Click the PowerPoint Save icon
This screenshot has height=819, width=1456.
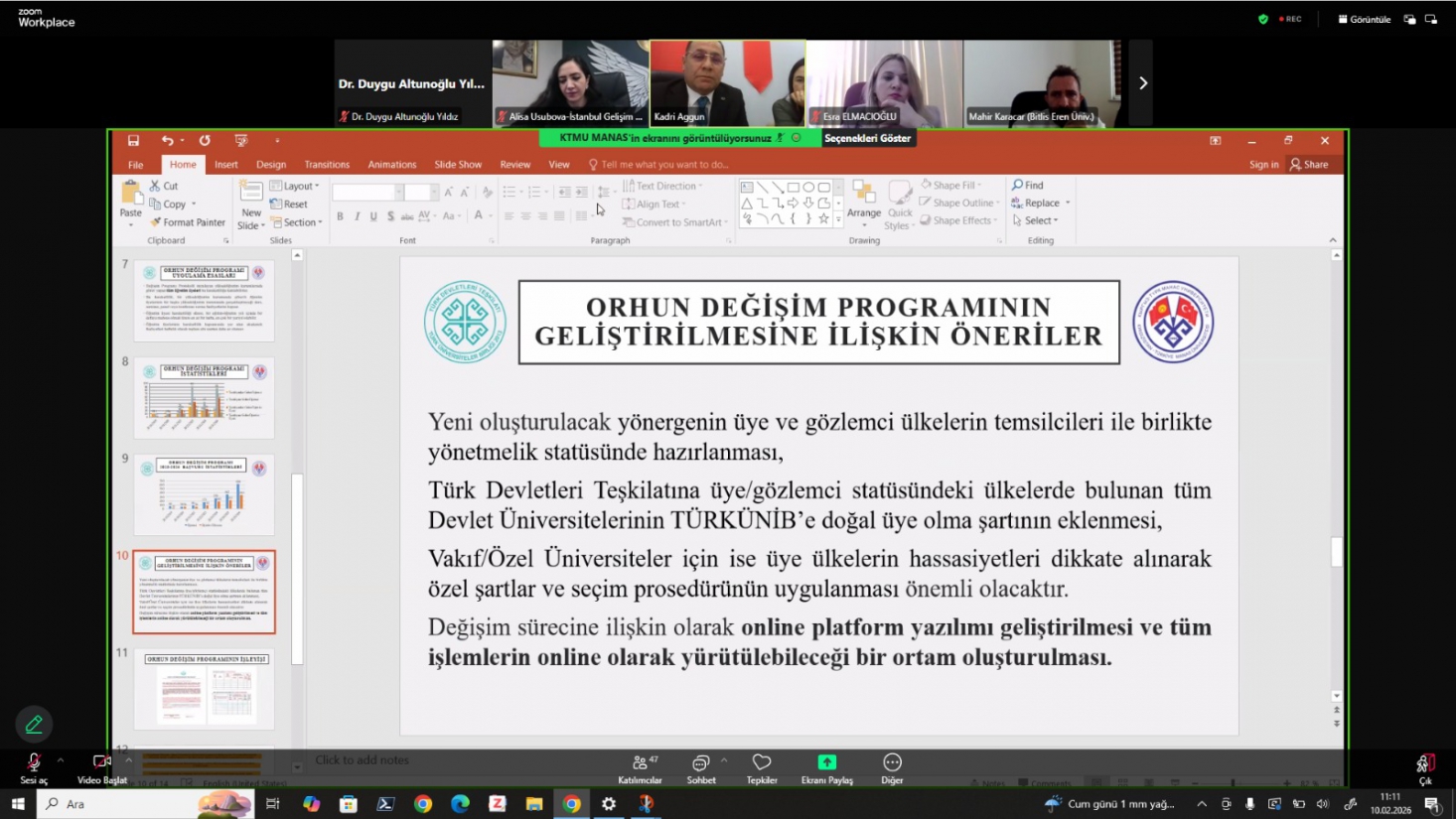[x=133, y=141]
